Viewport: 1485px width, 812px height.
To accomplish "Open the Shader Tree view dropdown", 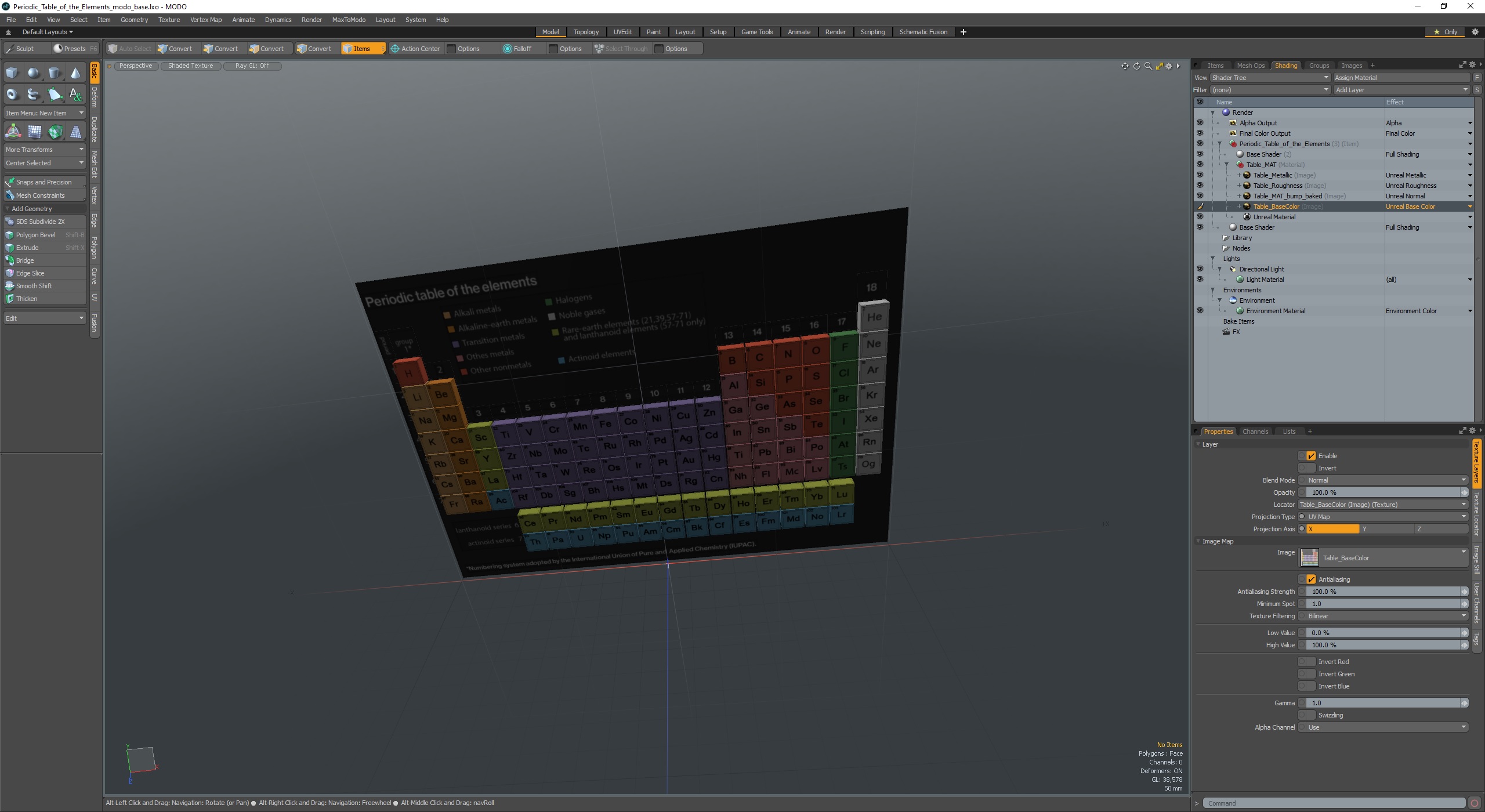I will pos(1270,78).
